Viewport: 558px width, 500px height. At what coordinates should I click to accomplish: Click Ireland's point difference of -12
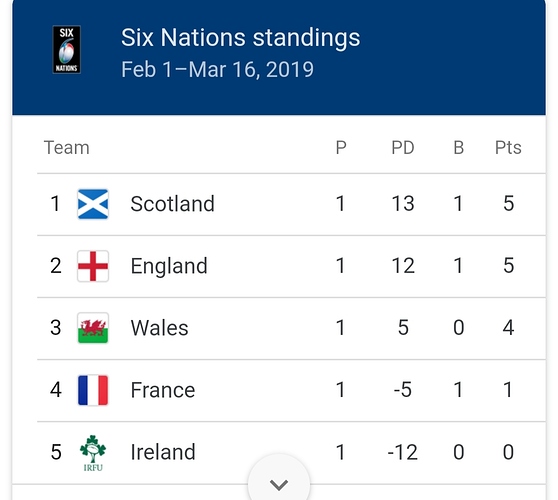[402, 452]
